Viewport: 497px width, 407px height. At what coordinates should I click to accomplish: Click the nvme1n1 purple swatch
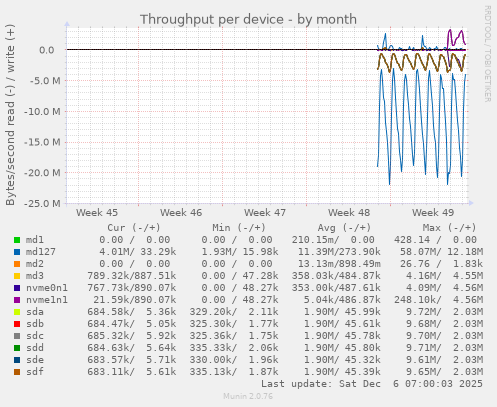click(x=17, y=300)
